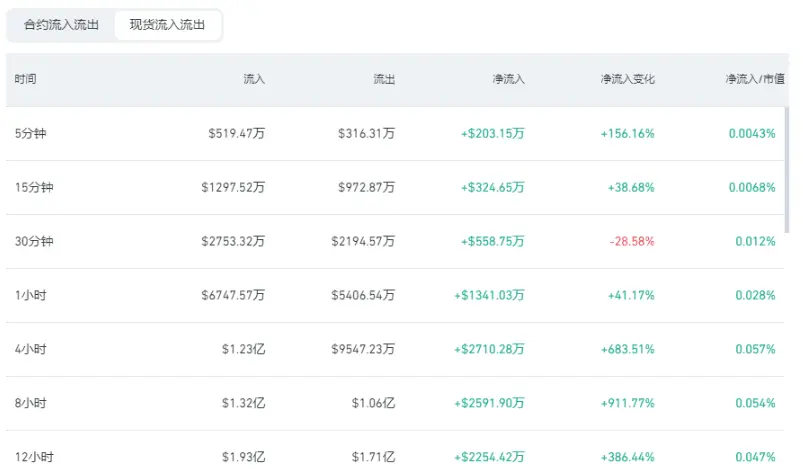Select the 8小时 time row
Image resolution: width=803 pixels, height=476 pixels.
point(395,403)
